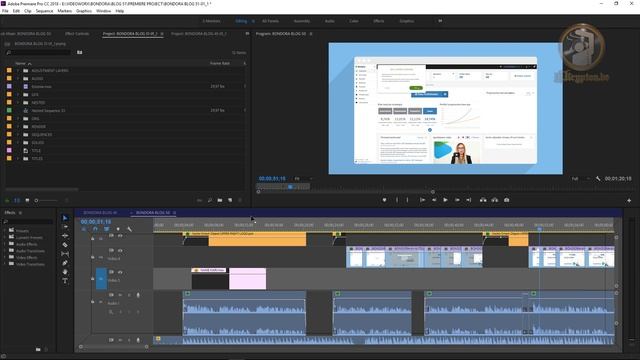The height and width of the screenshot is (360, 640).
Task: Open the Markers menu
Action: pyautogui.click(x=64, y=11)
